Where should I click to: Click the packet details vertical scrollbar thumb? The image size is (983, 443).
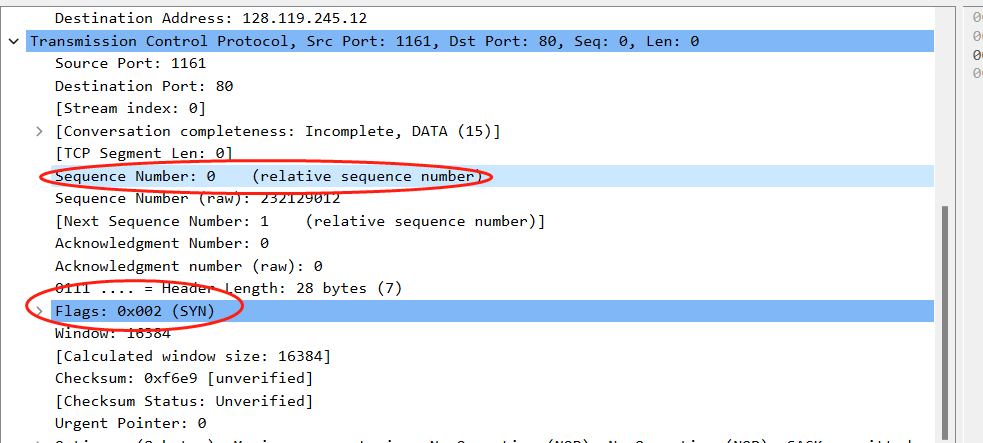pyautogui.click(x=944, y=320)
